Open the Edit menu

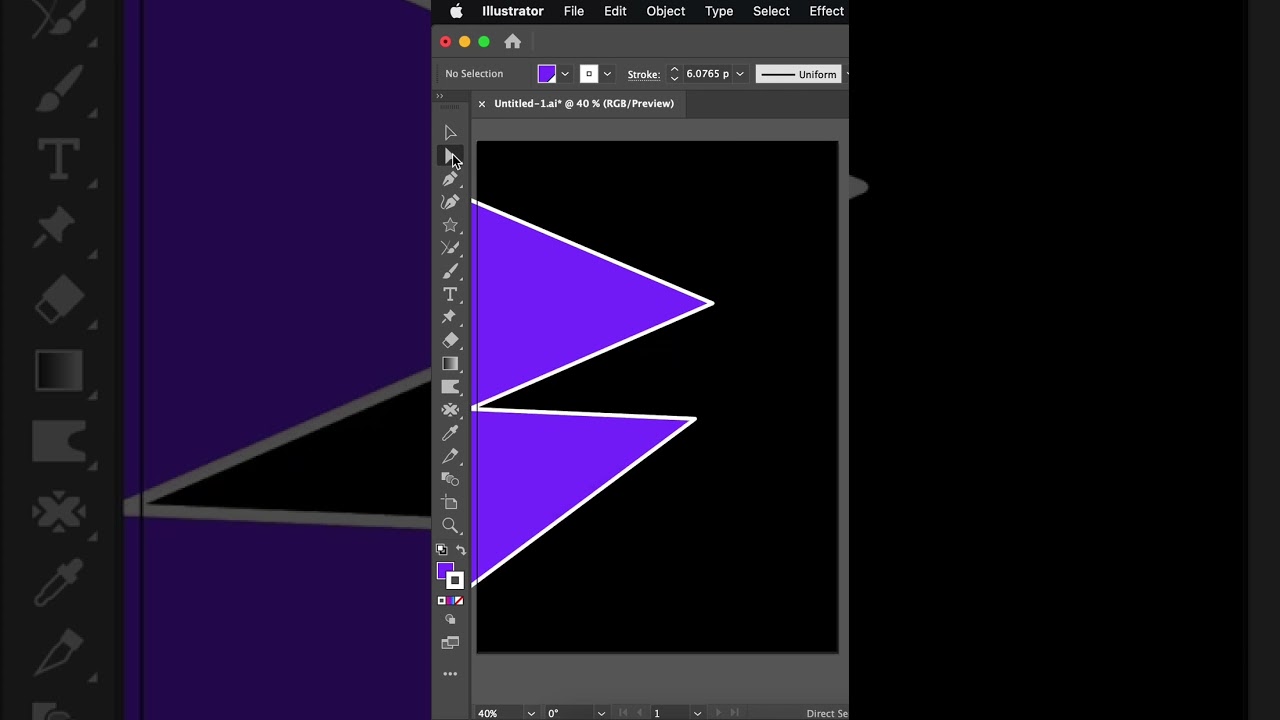click(615, 11)
